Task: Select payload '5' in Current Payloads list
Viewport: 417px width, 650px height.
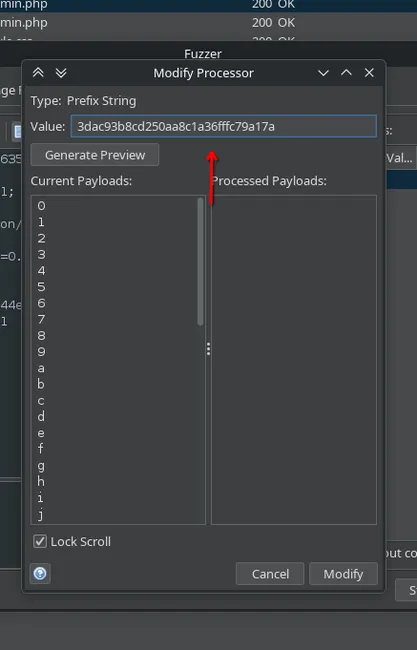Action: (41, 287)
